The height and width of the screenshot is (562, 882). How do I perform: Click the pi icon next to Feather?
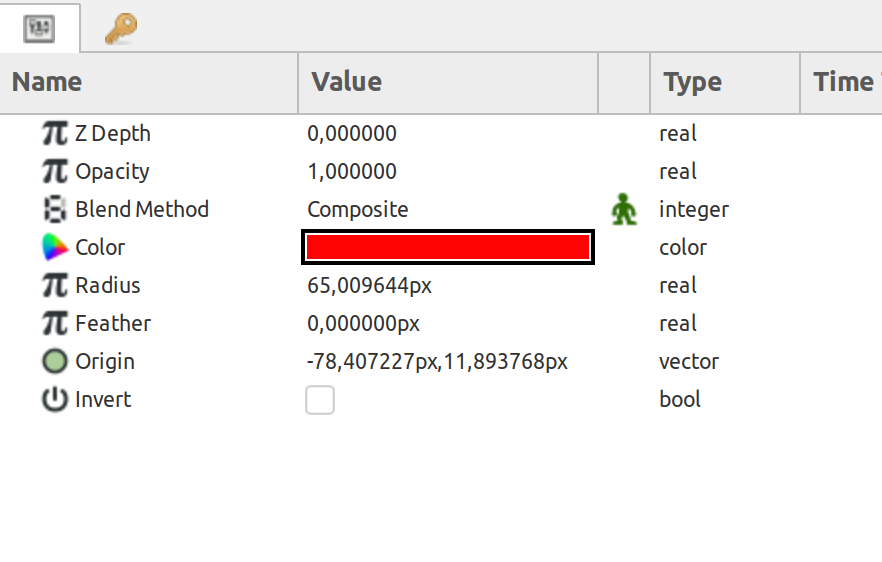[x=55, y=323]
